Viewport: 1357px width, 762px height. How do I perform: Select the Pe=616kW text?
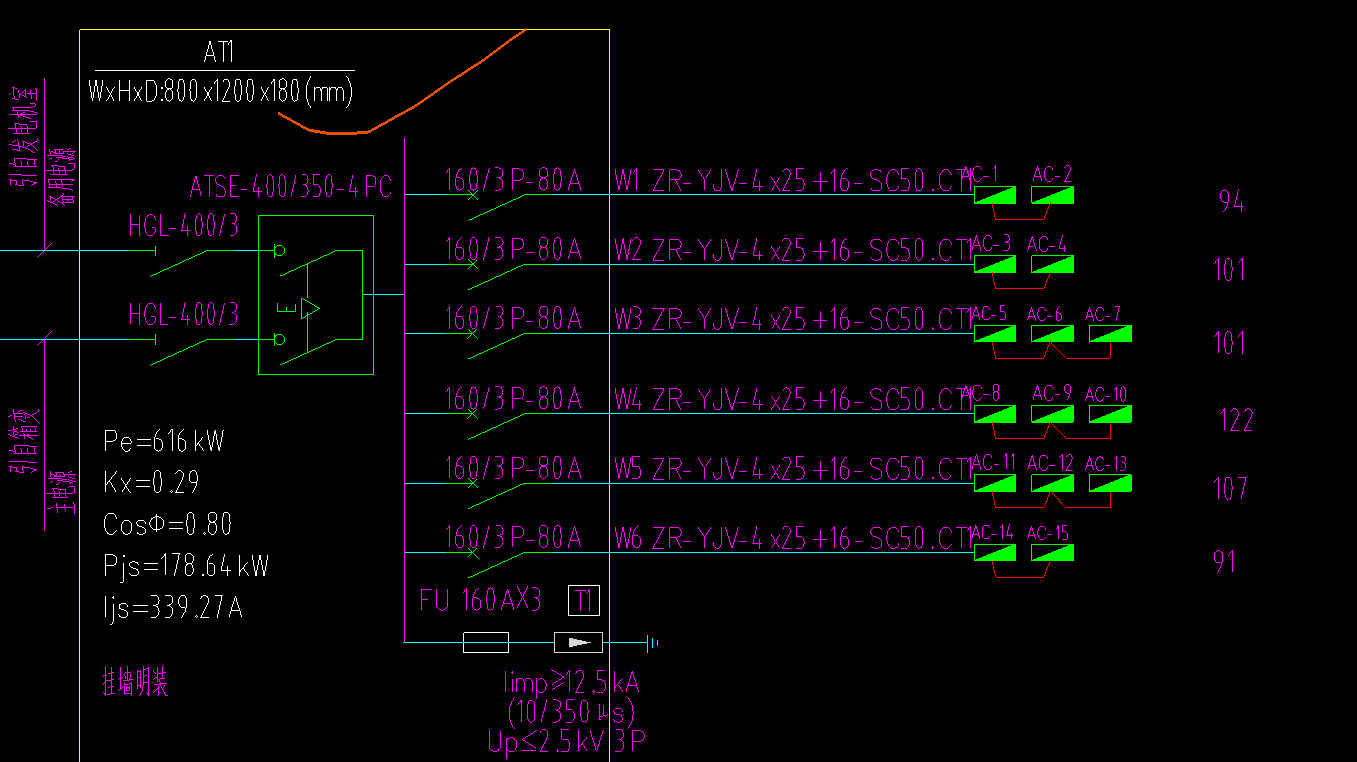click(x=164, y=441)
